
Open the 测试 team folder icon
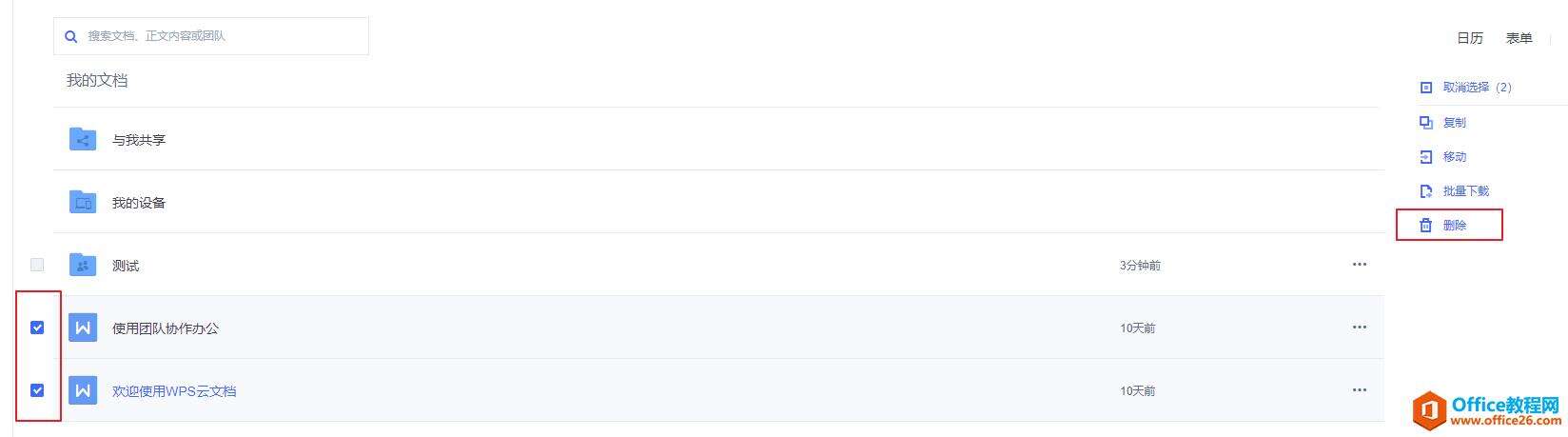[83, 265]
